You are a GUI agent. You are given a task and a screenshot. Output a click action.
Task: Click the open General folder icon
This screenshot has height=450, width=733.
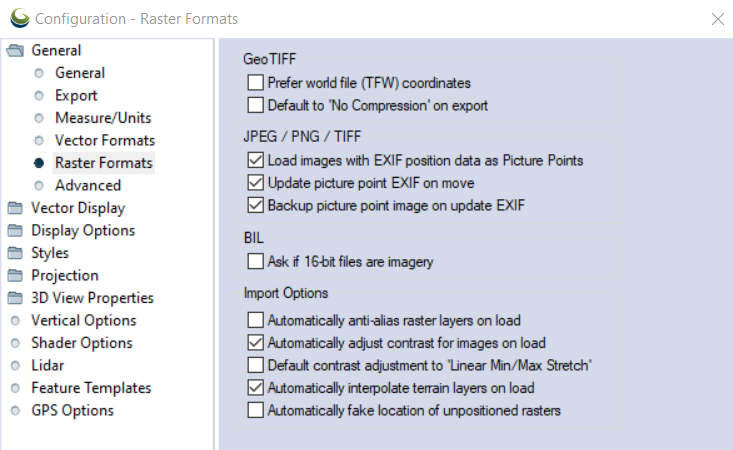coord(15,50)
